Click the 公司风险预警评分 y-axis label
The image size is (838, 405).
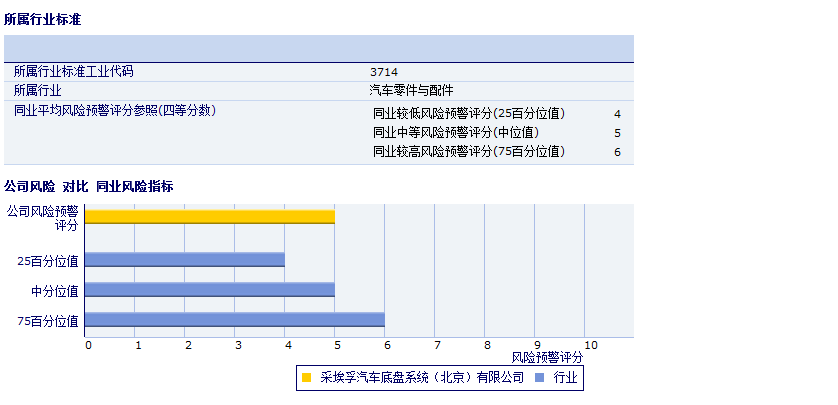(x=42, y=218)
